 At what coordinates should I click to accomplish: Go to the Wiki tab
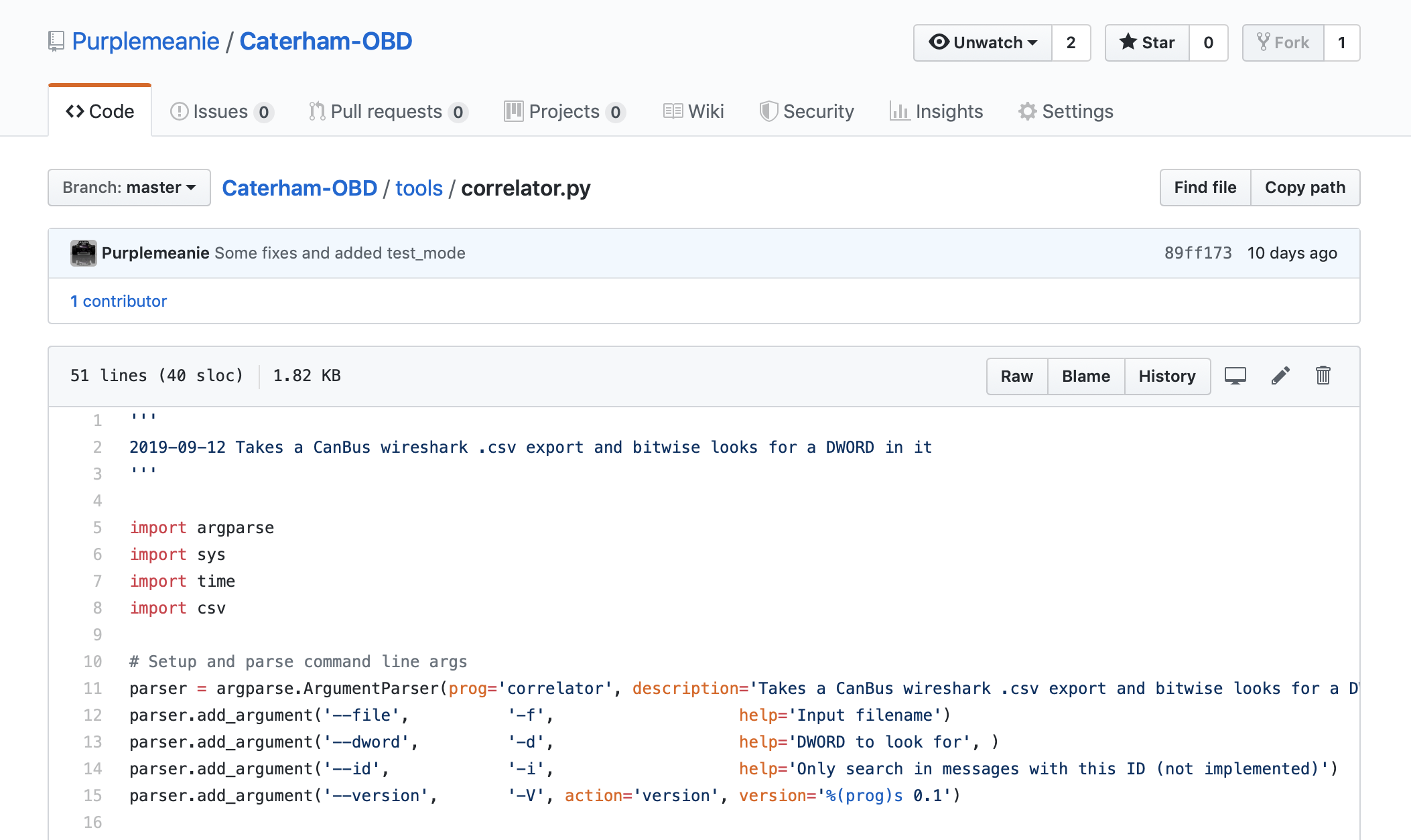click(693, 111)
